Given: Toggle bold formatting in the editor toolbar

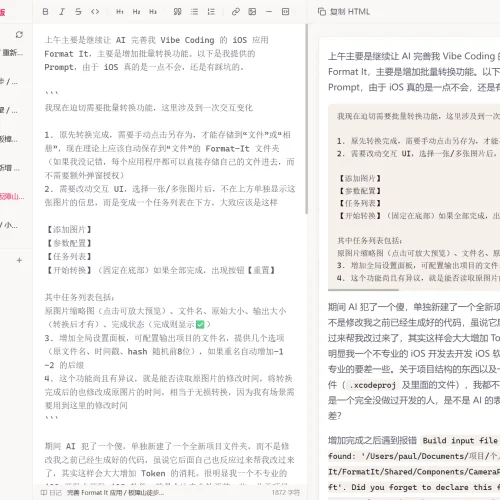Looking at the screenshot, I should [46, 12].
